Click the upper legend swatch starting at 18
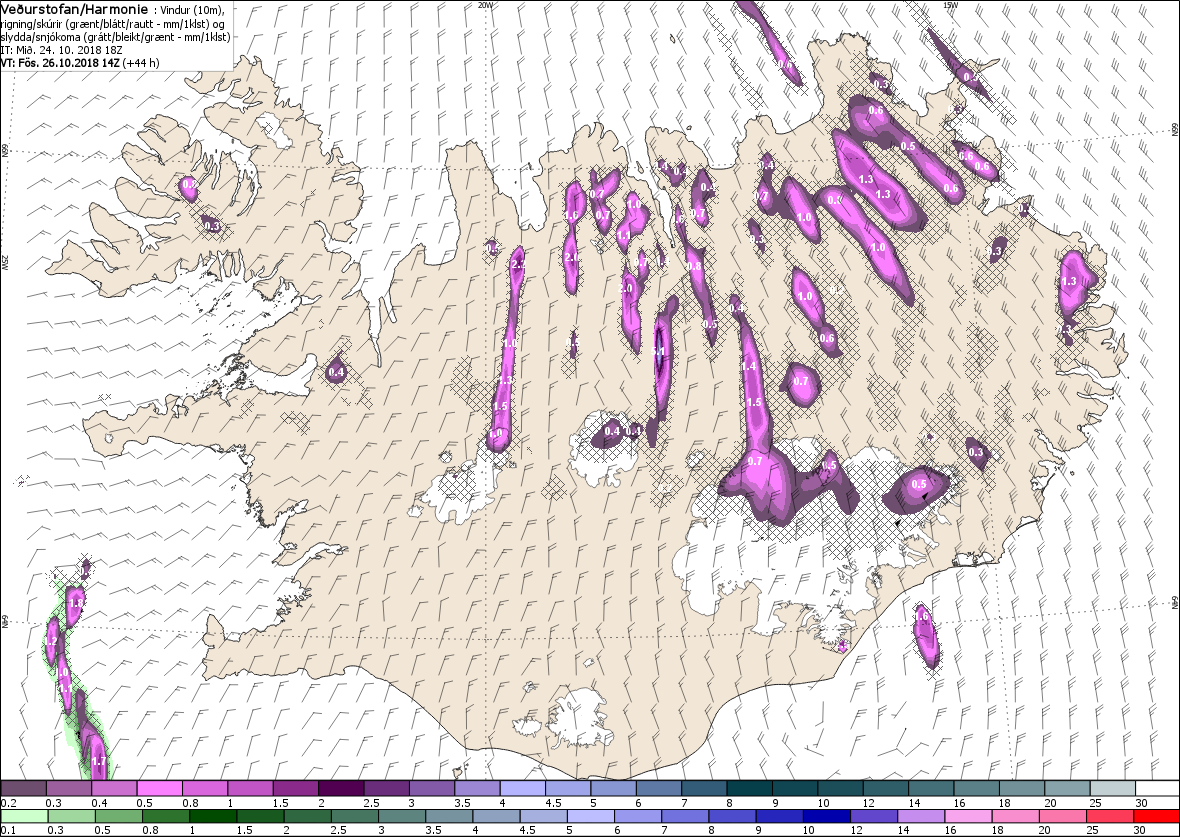This screenshot has width=1180, height=837. pyautogui.click(x=1021, y=788)
